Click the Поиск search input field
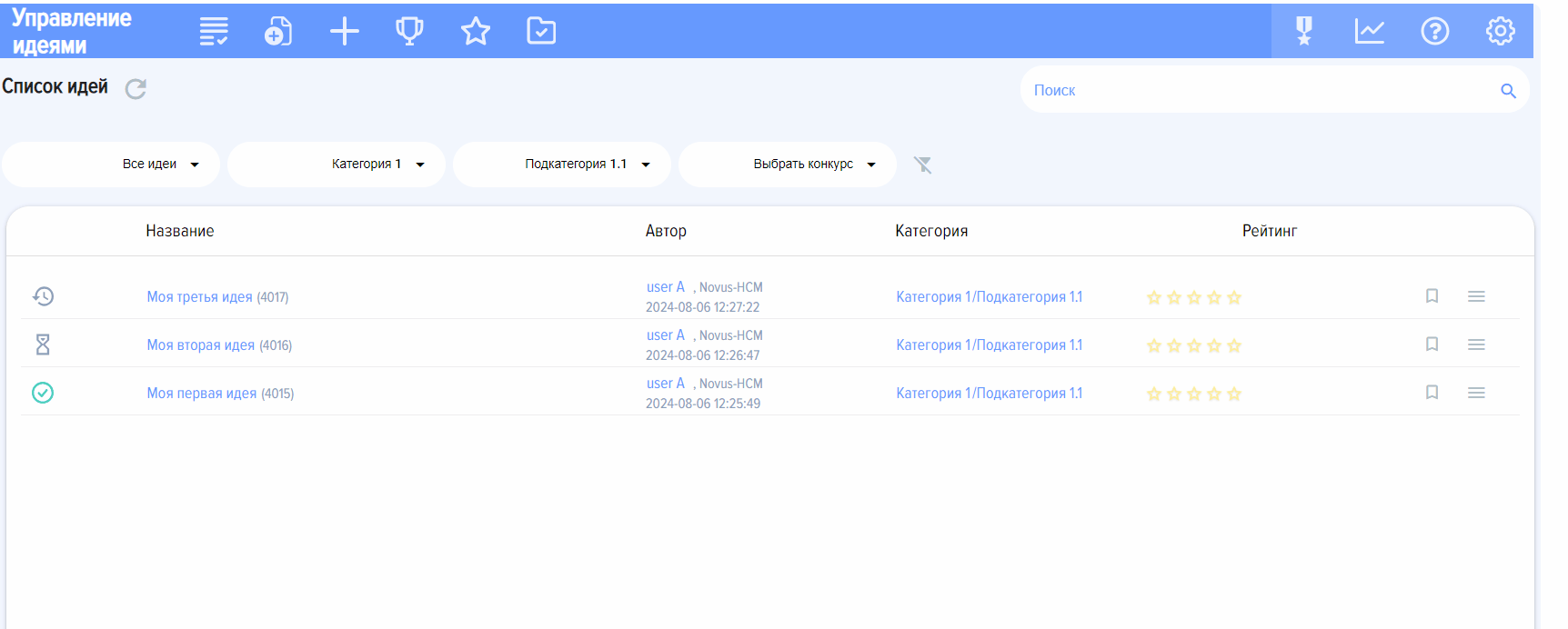 click(x=1260, y=90)
